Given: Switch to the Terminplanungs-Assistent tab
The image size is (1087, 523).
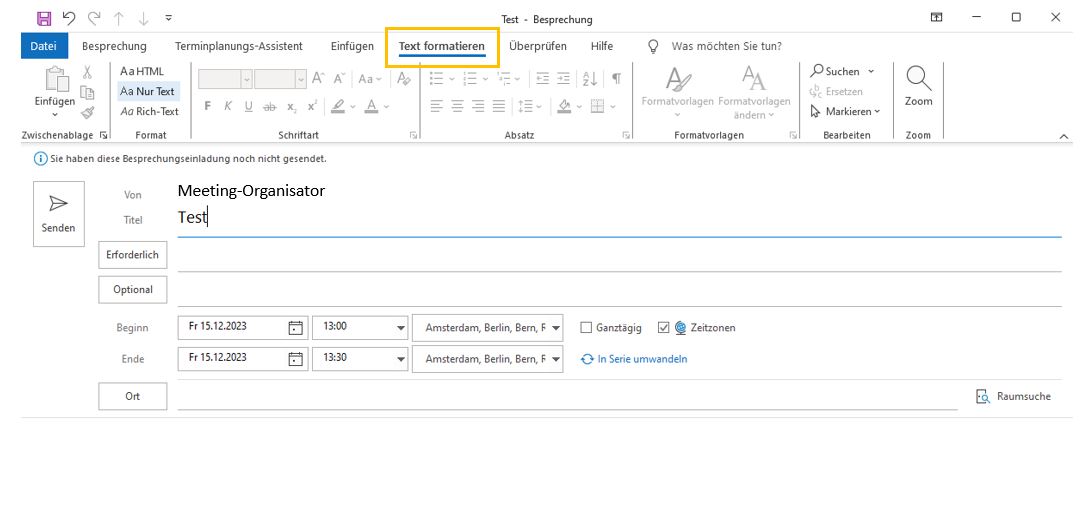Looking at the screenshot, I should (238, 46).
